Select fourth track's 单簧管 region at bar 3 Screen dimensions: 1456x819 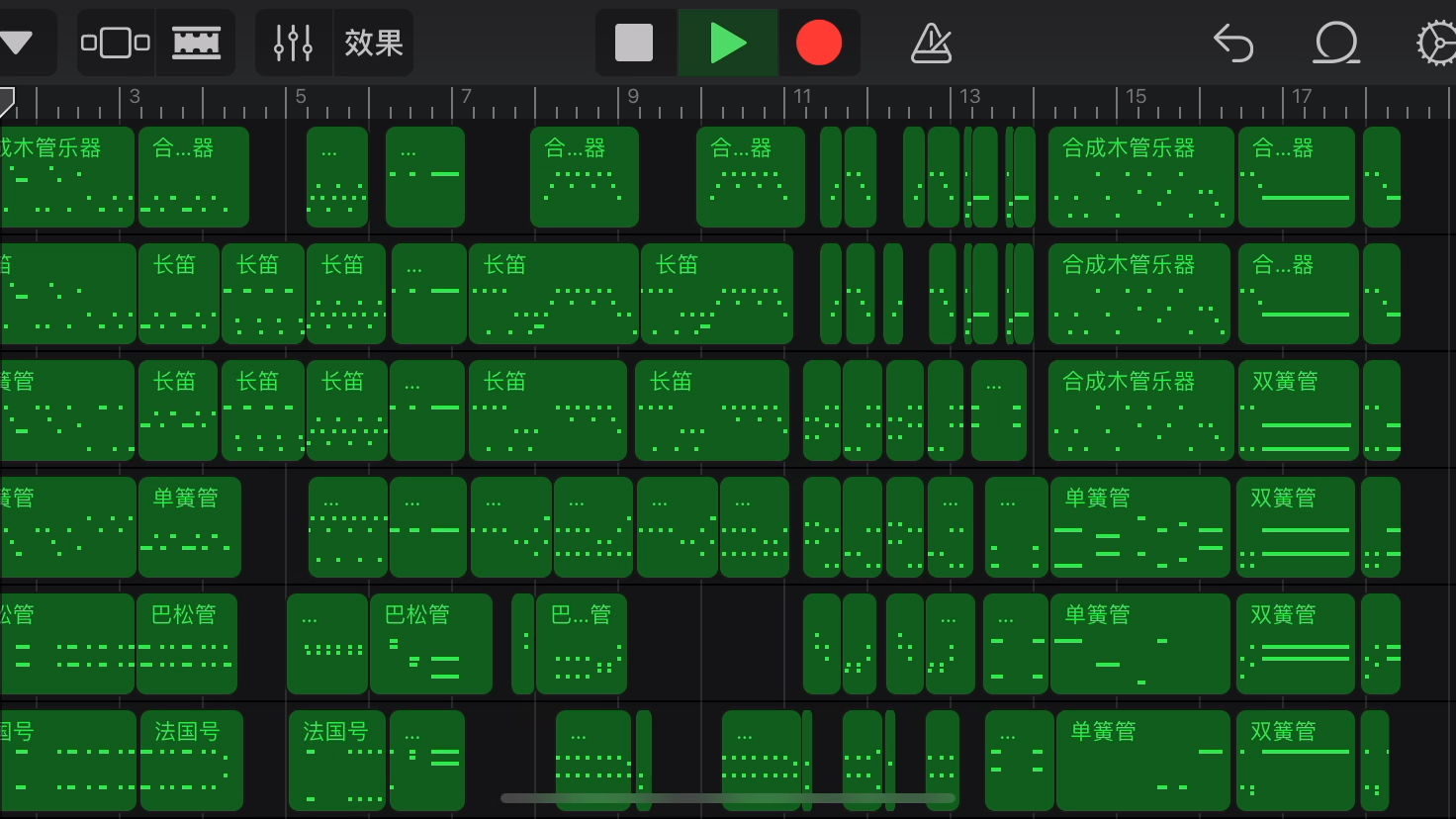click(x=190, y=527)
